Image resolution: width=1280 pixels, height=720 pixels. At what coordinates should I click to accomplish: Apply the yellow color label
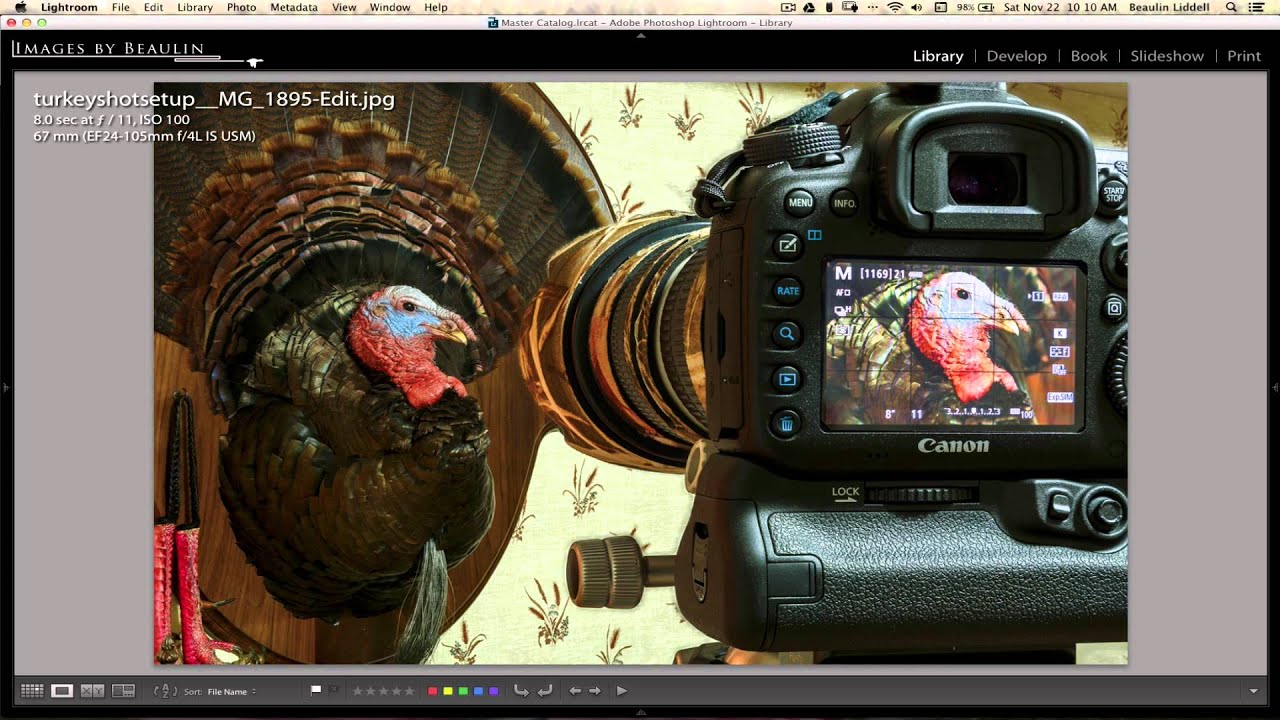point(447,691)
